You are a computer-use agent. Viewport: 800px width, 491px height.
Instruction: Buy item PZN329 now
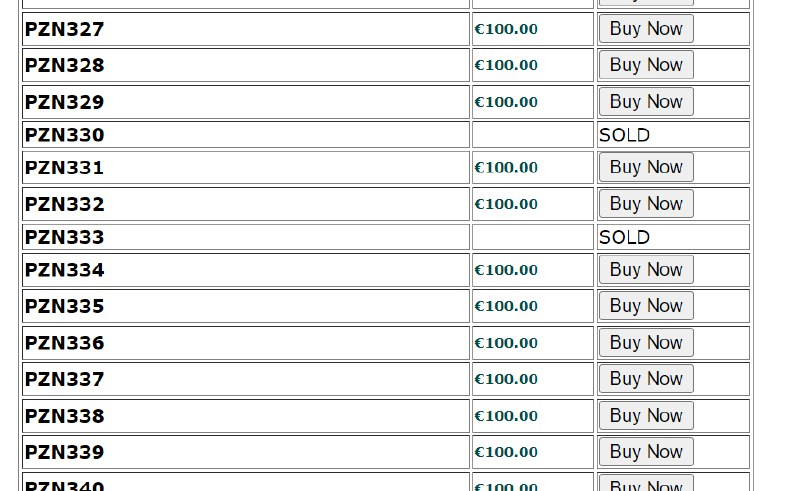click(x=645, y=102)
